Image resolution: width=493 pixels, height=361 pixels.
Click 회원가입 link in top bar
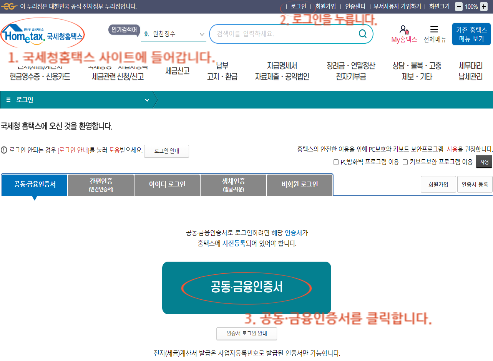325,6
